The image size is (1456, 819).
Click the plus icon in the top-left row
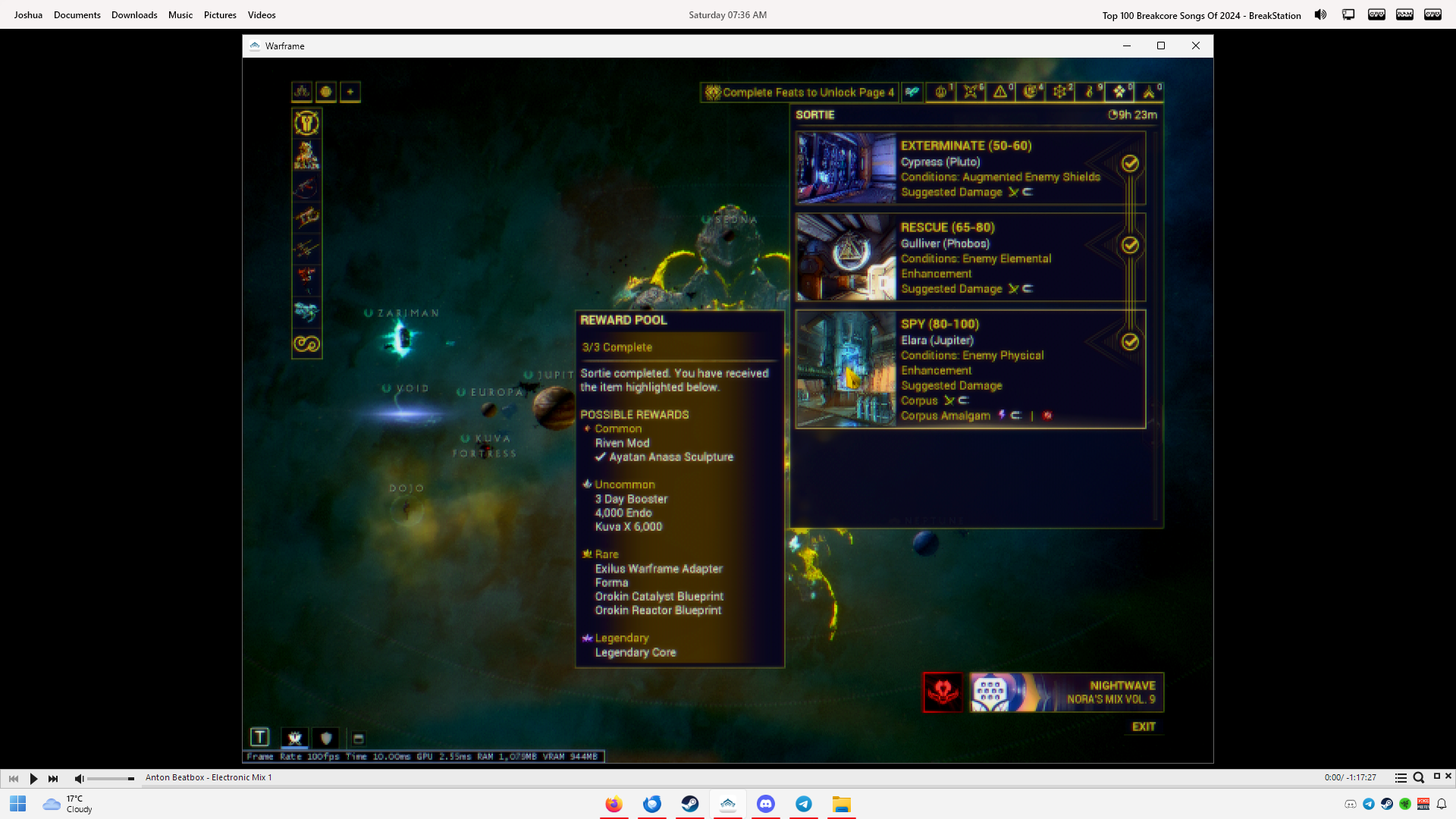pos(350,92)
